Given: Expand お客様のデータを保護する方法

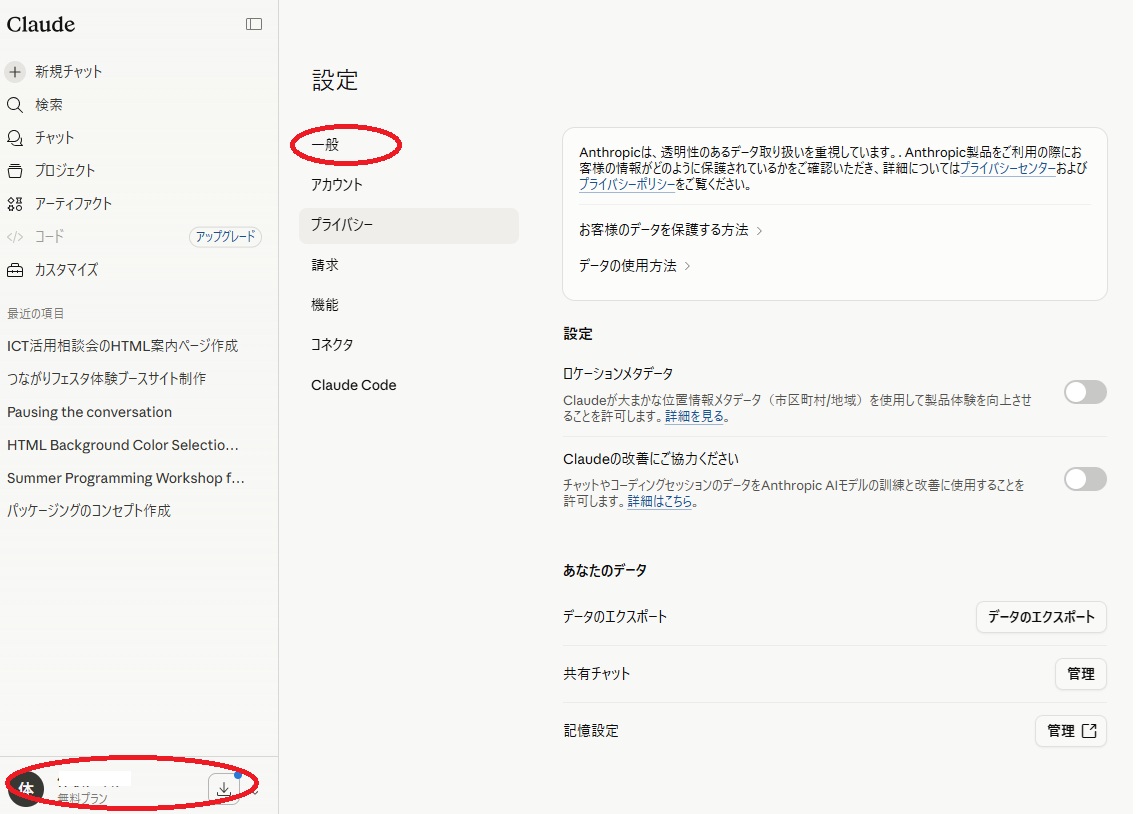Looking at the screenshot, I should [670, 230].
